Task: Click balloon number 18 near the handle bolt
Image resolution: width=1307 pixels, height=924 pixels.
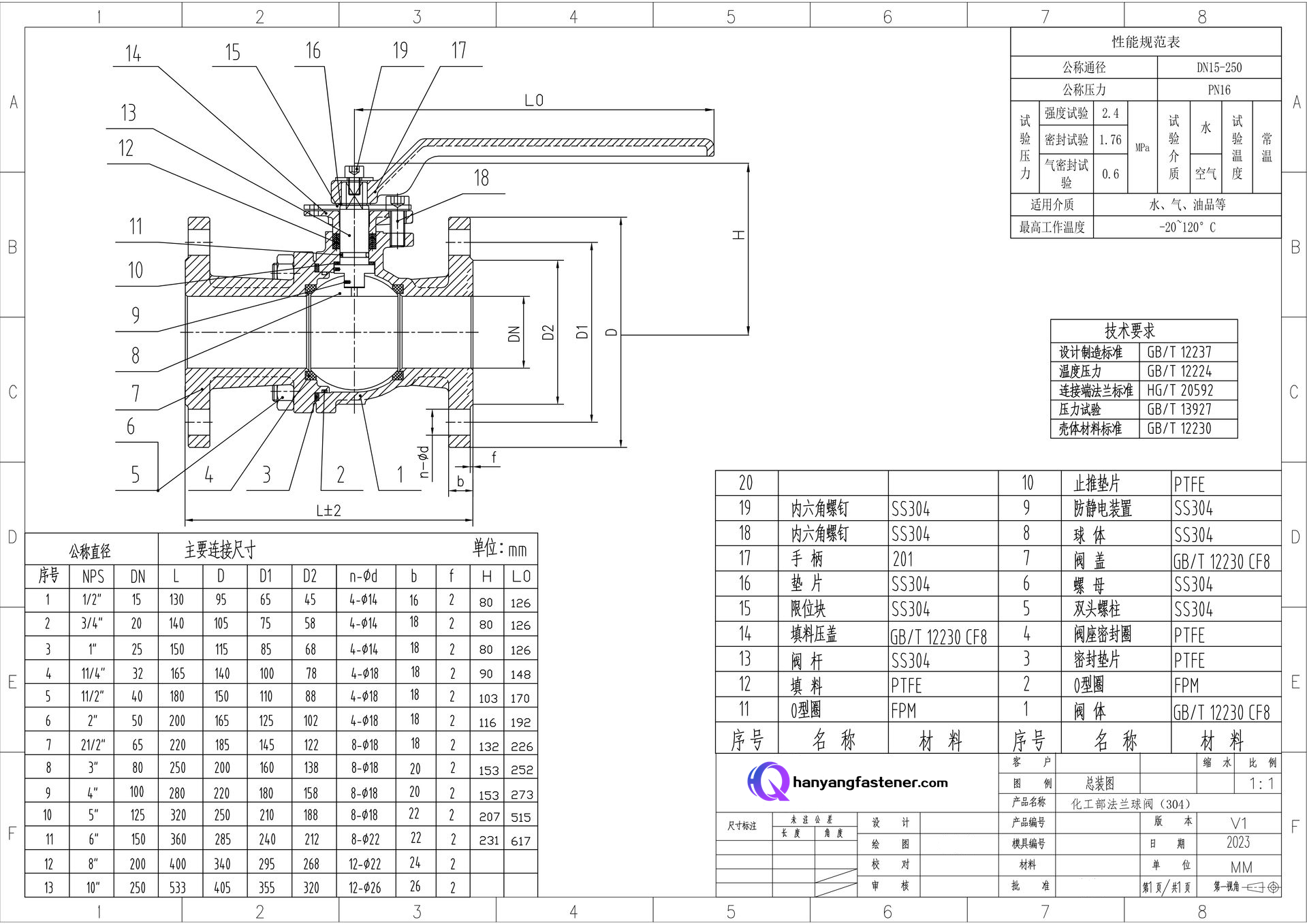Action: point(482,178)
